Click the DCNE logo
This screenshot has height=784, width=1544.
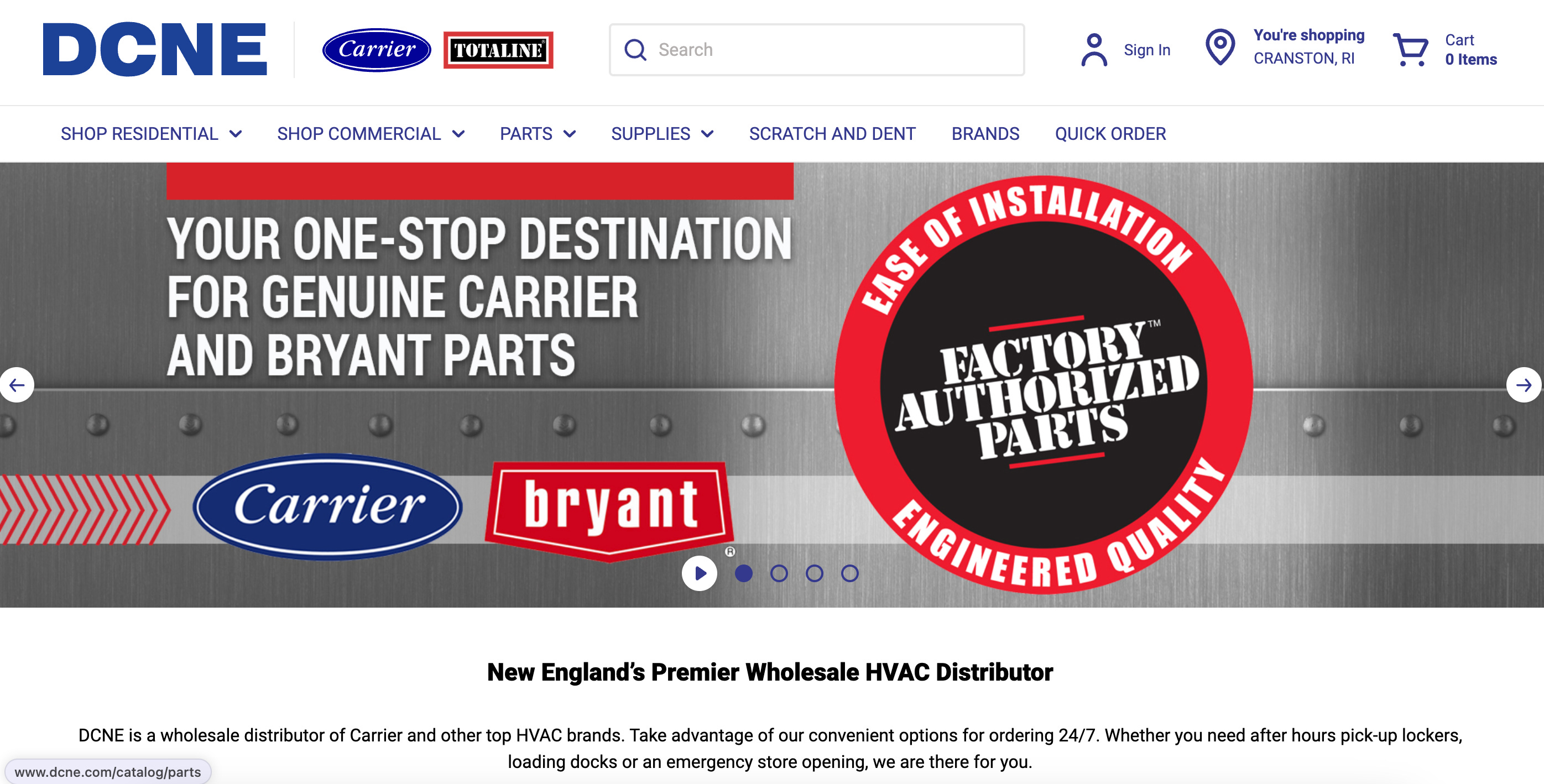tap(155, 49)
